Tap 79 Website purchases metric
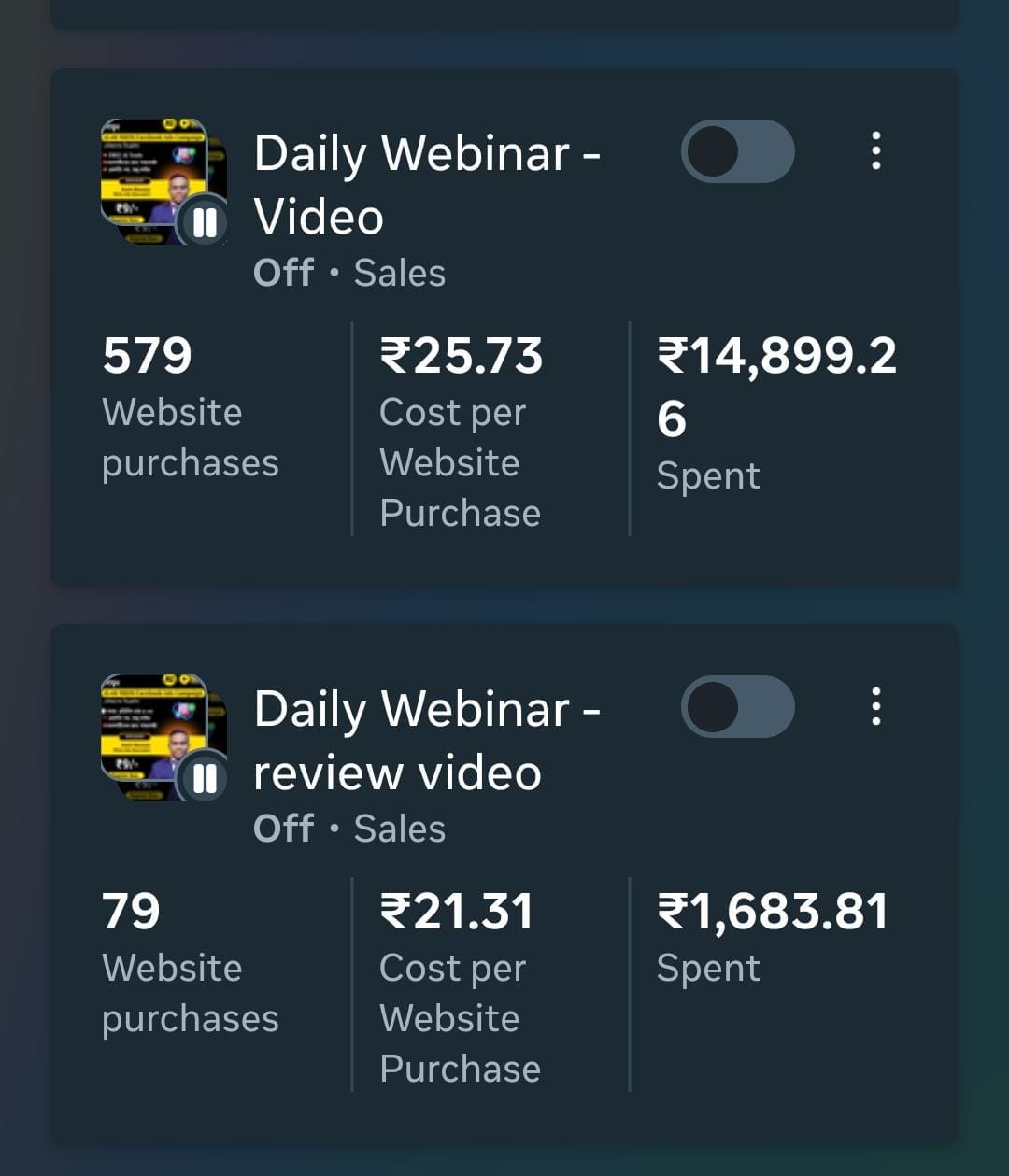Viewport: 1009px width, 1176px height. coord(190,963)
